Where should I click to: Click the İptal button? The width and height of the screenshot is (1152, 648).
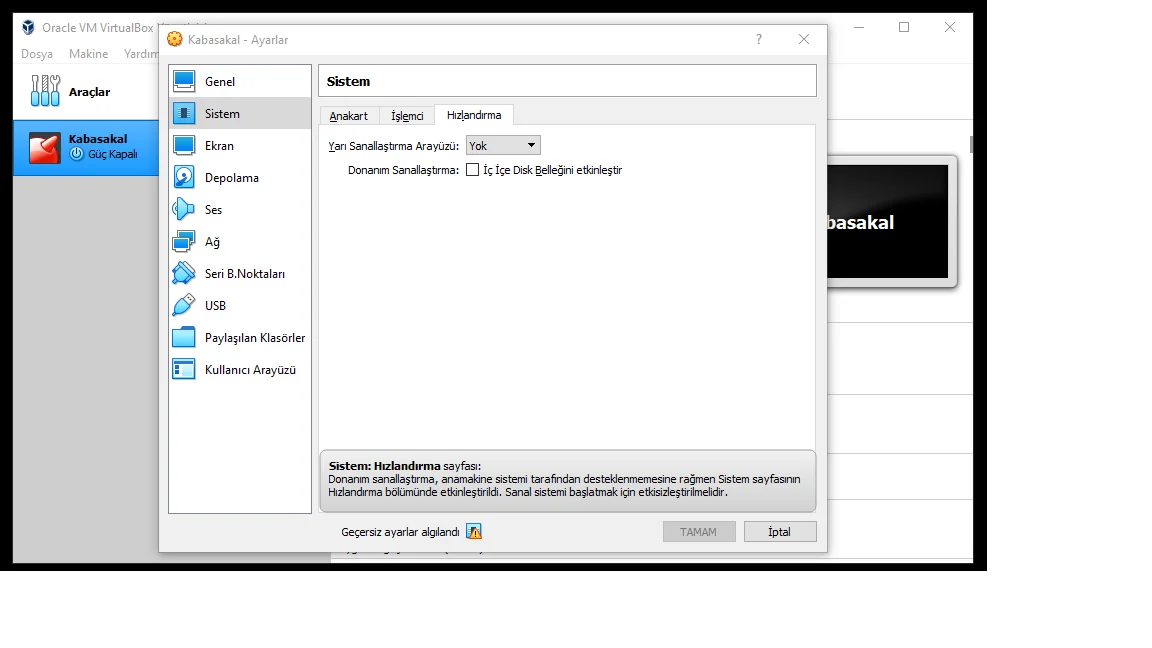[780, 531]
